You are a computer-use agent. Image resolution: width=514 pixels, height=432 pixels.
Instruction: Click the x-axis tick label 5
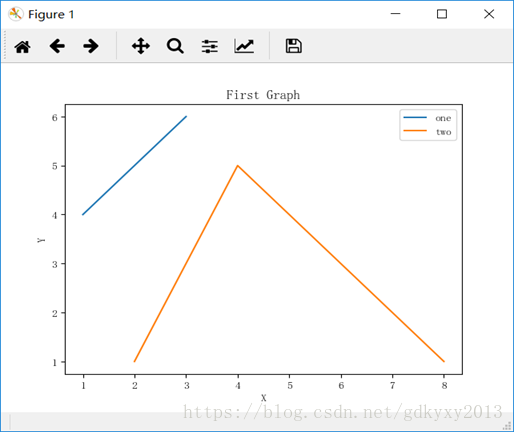point(290,386)
